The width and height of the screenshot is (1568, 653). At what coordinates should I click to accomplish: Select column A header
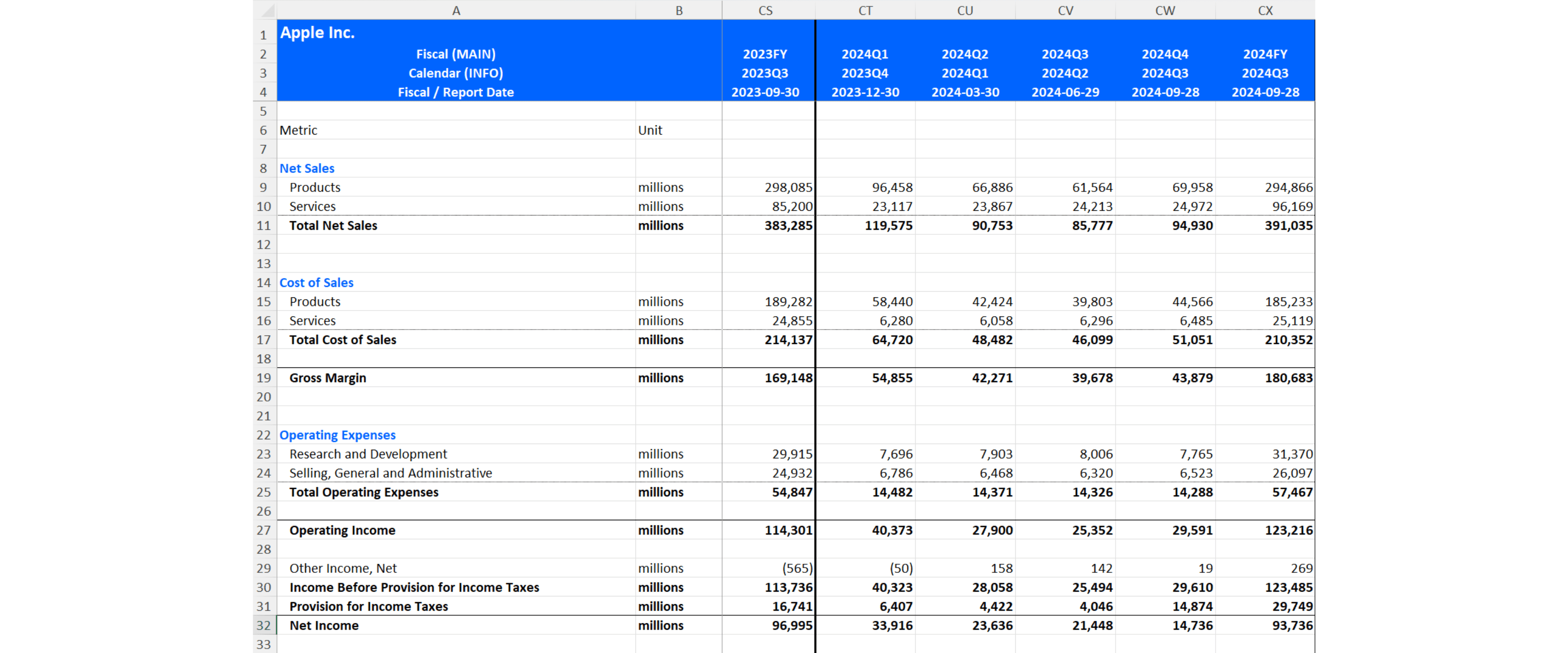455,10
